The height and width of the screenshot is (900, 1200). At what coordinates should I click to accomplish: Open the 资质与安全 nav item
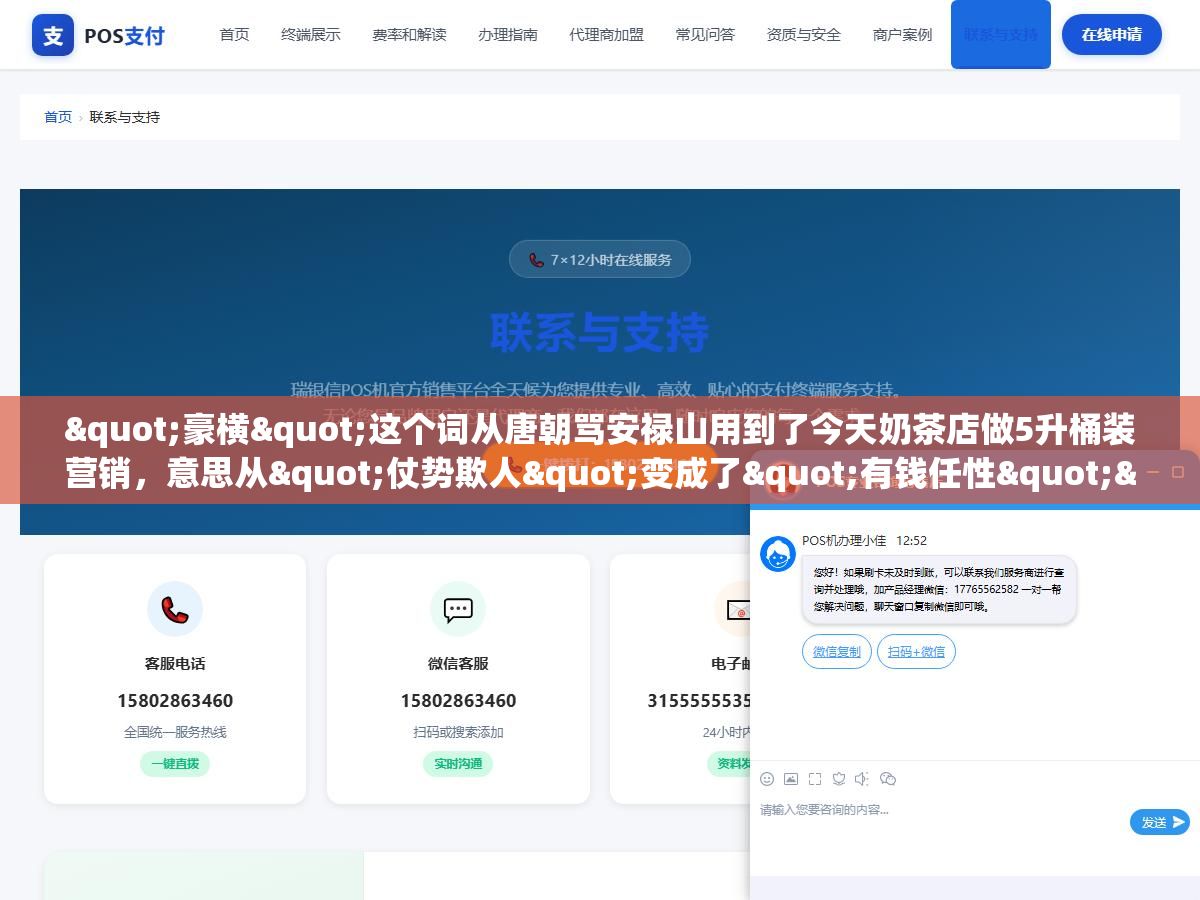pos(804,35)
